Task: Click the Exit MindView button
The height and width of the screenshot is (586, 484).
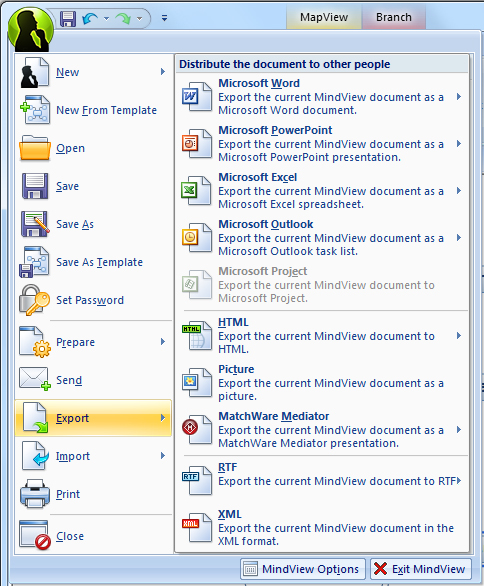Action: (x=421, y=569)
